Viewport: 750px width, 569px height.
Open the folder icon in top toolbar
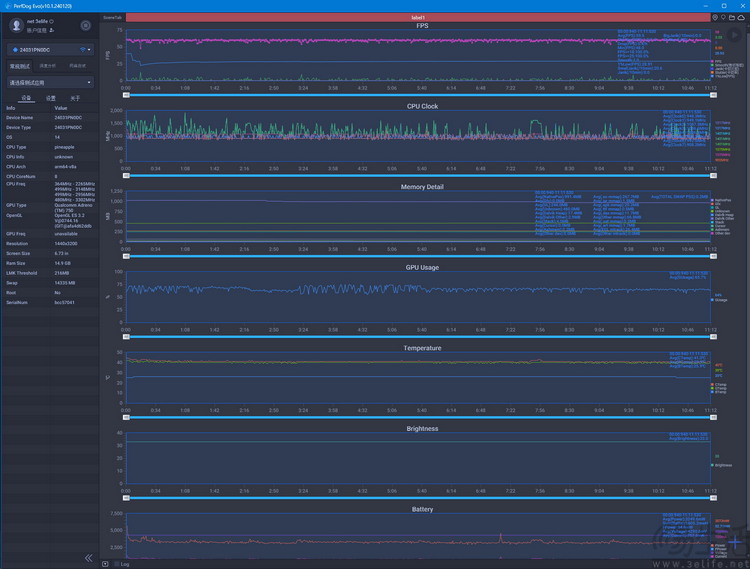(733, 17)
